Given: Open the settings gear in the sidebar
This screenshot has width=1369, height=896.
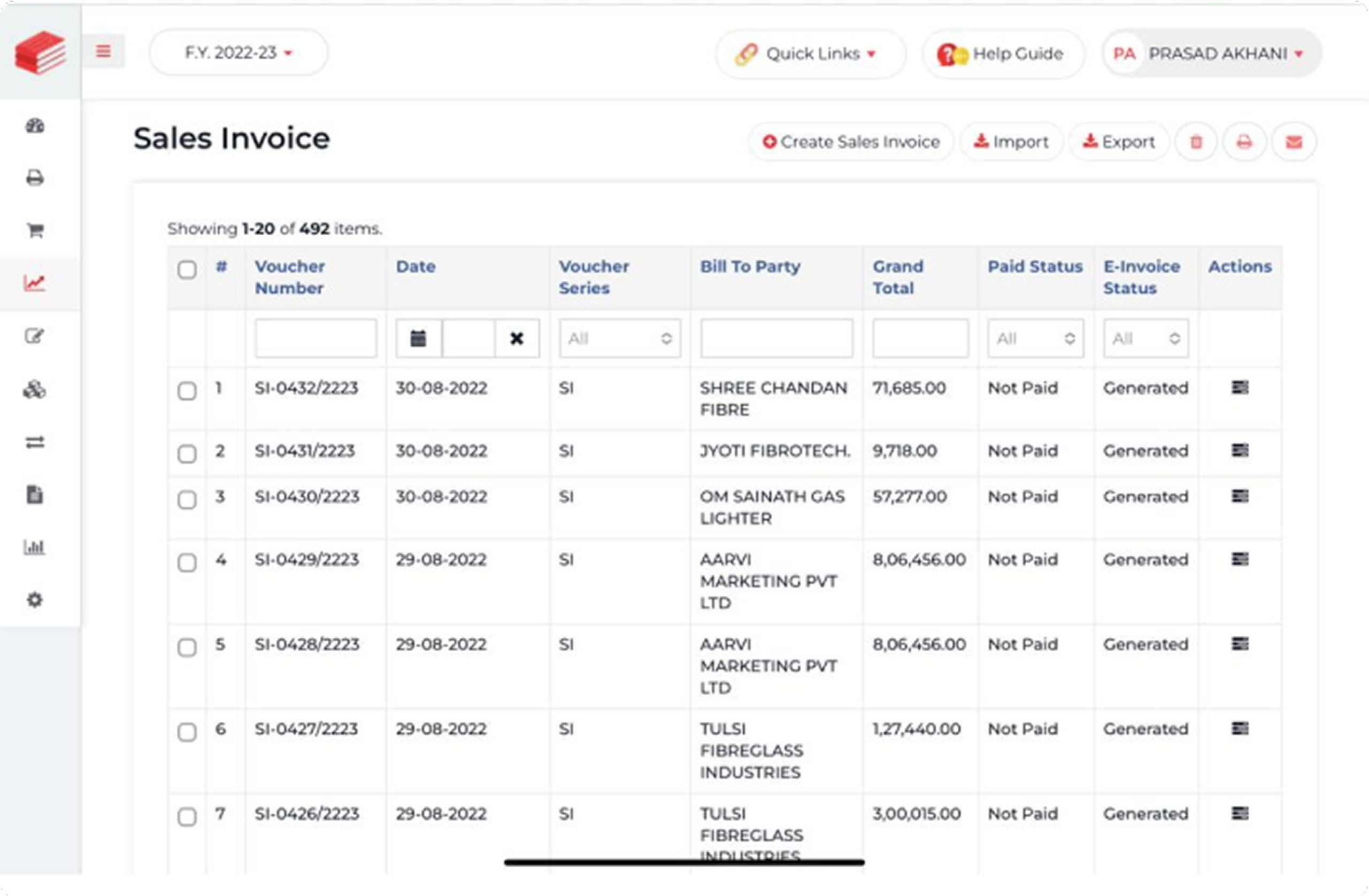Looking at the screenshot, I should click(36, 600).
